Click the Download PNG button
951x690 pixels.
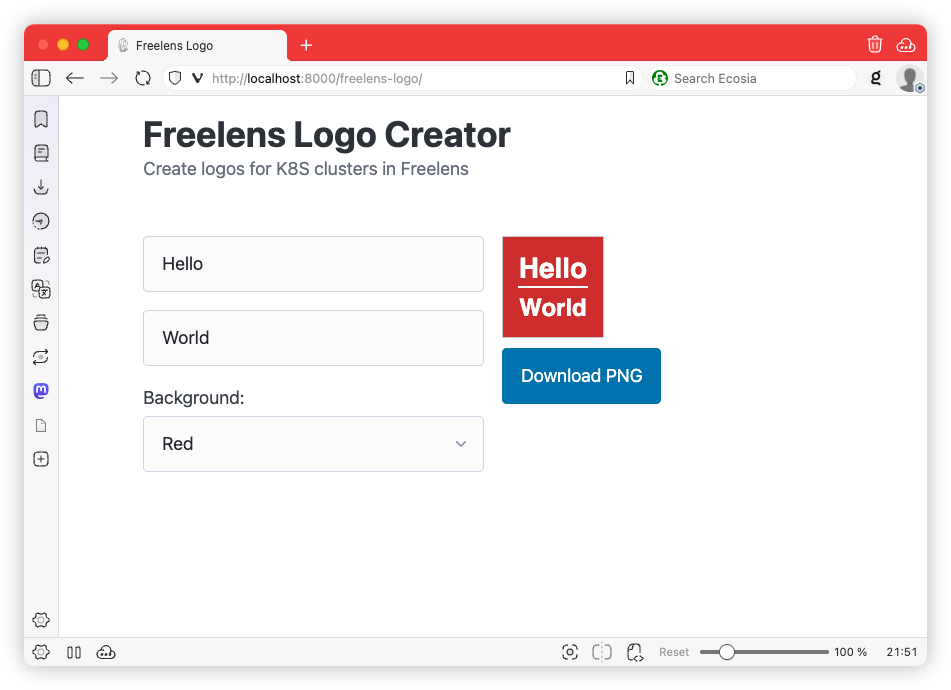[x=581, y=376]
